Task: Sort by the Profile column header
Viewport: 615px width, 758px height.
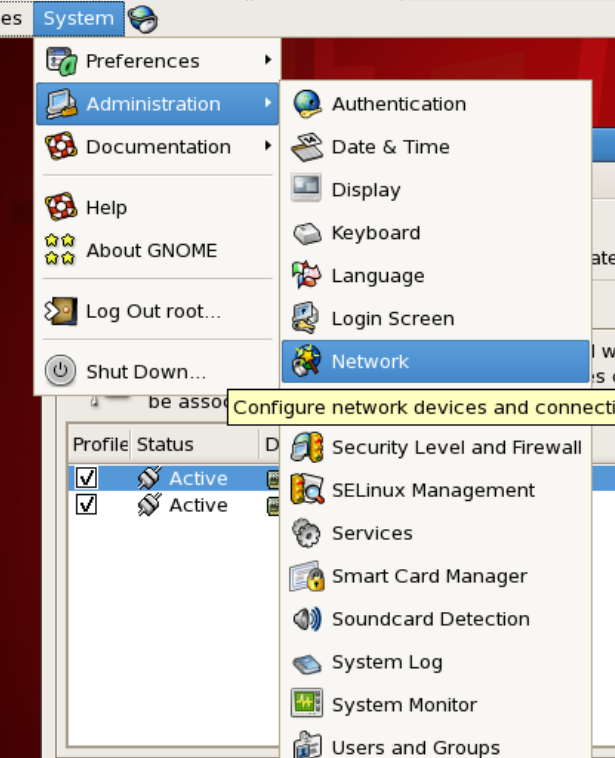Action: click(100, 444)
